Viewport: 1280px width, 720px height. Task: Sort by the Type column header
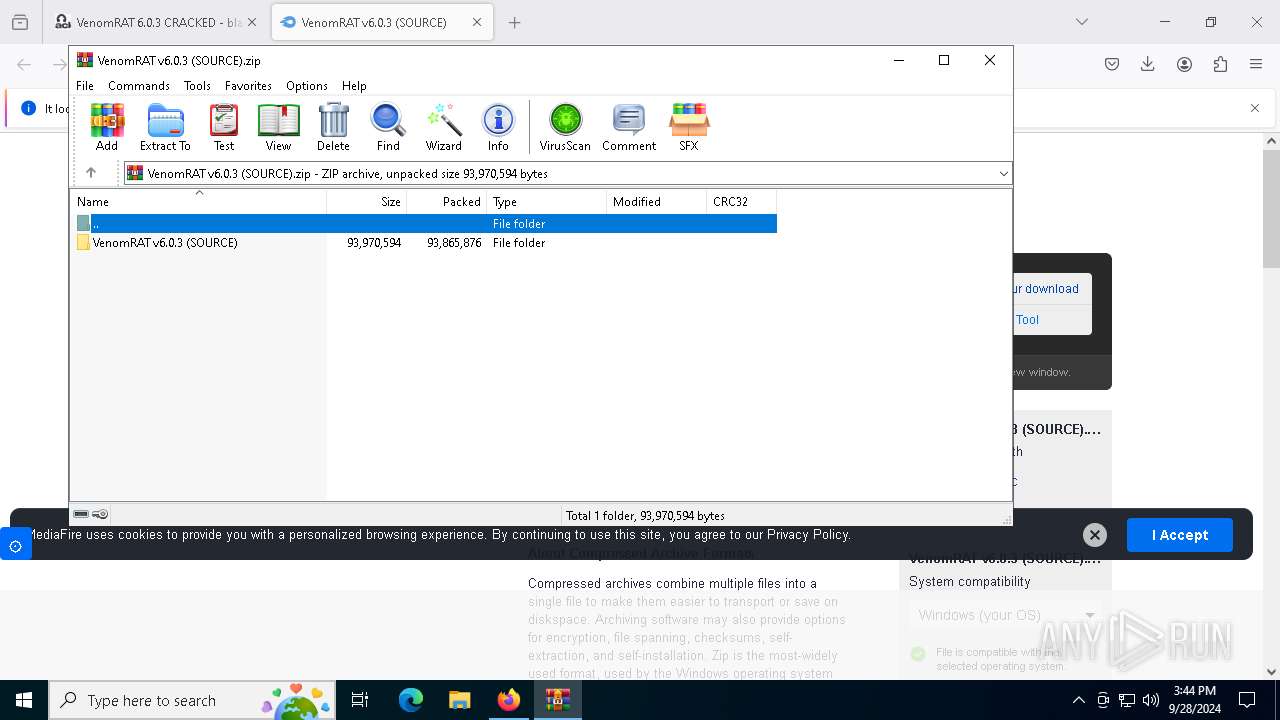pyautogui.click(x=546, y=201)
